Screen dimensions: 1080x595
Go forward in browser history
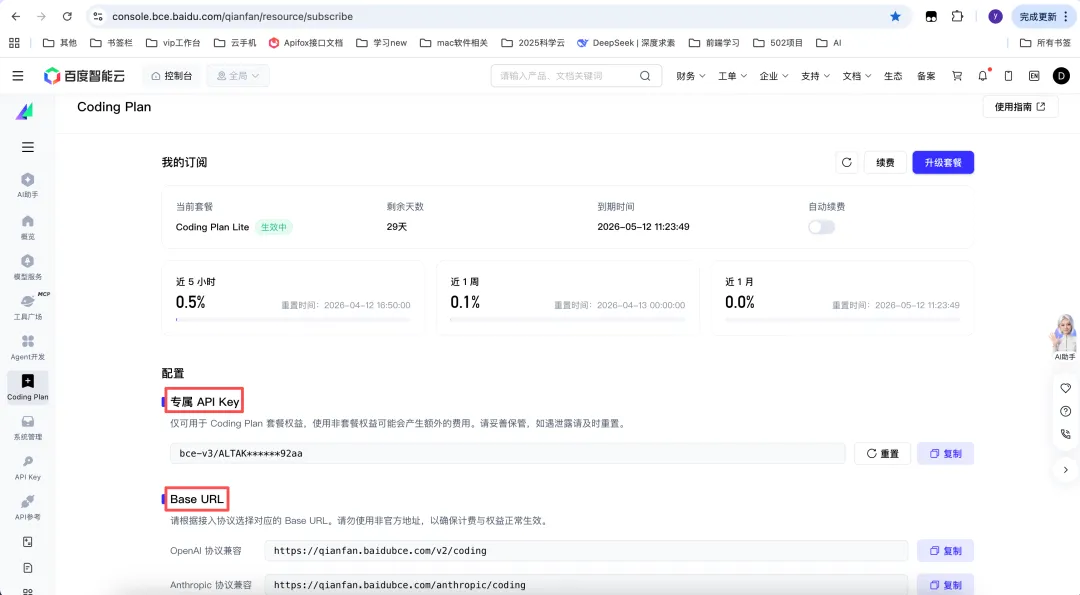pyautogui.click(x=41, y=16)
